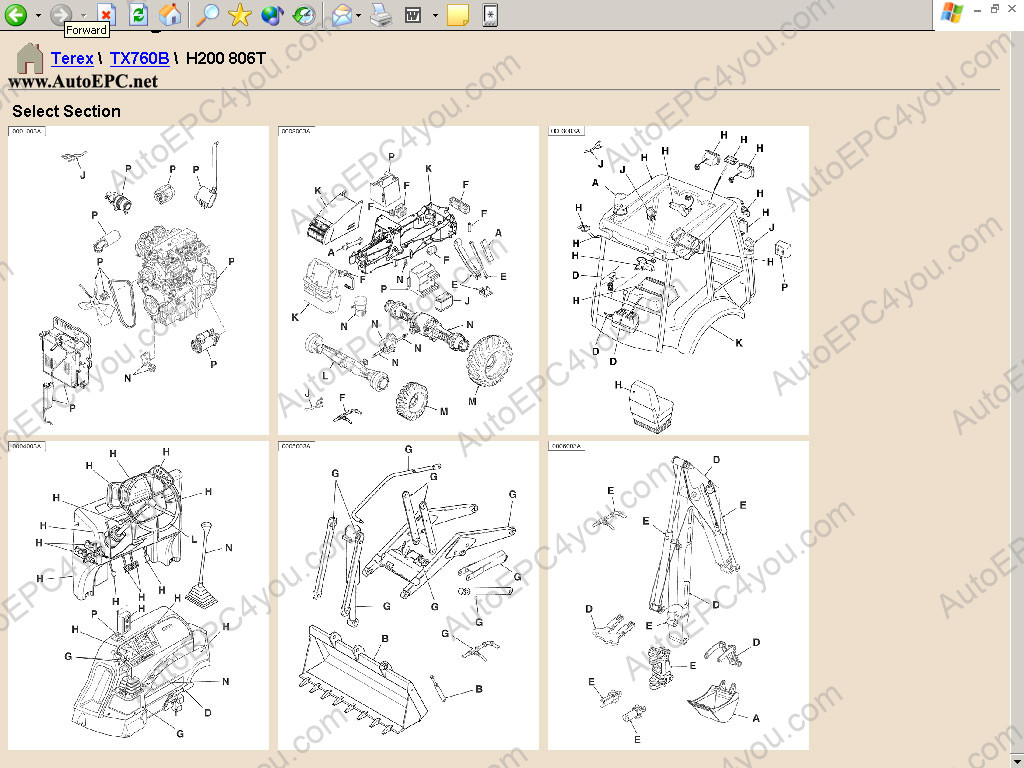Screen dimensions: 1024x768
Task: Open Search with the magnifying glass icon
Action: coord(207,14)
